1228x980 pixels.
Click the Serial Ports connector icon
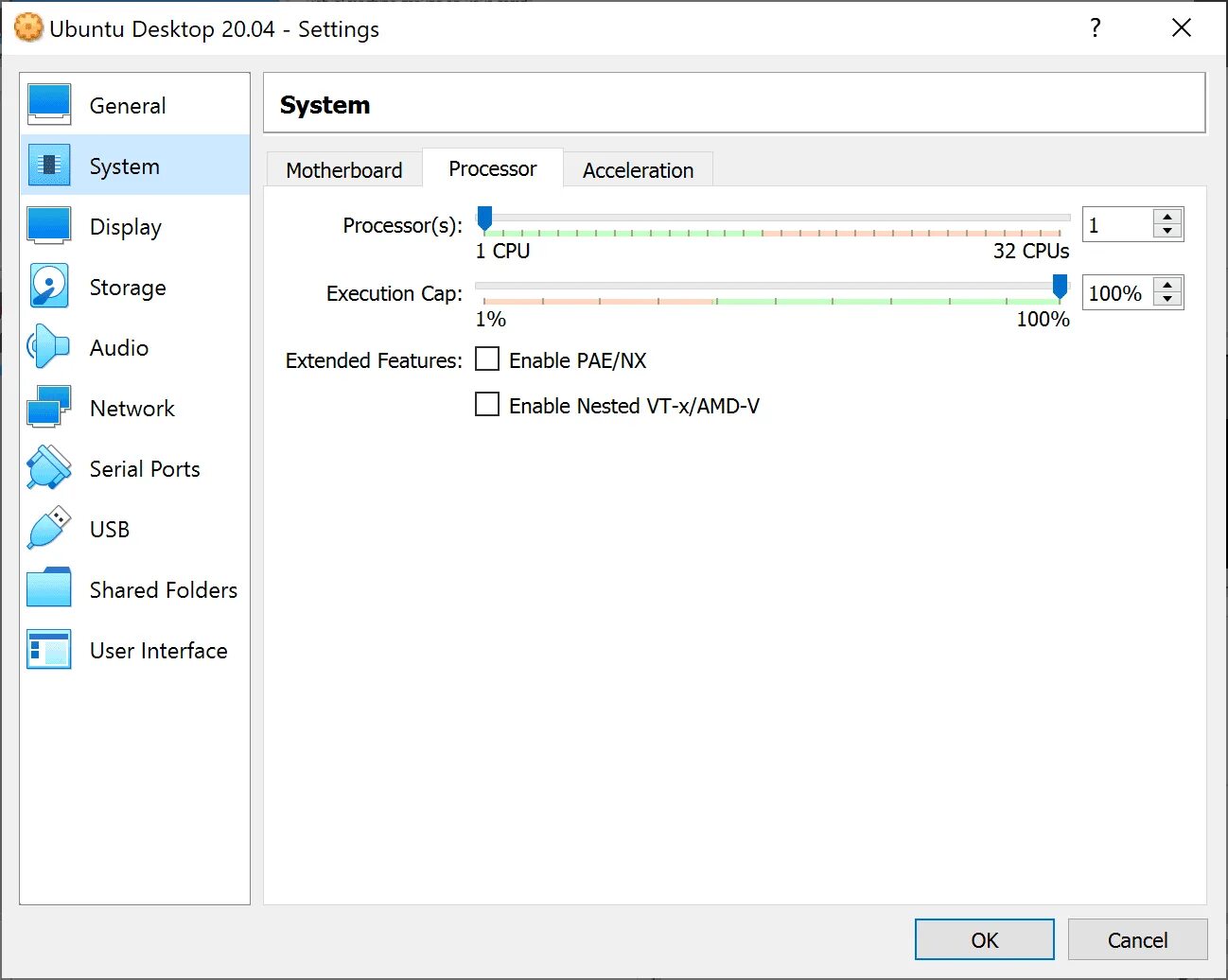click(49, 468)
